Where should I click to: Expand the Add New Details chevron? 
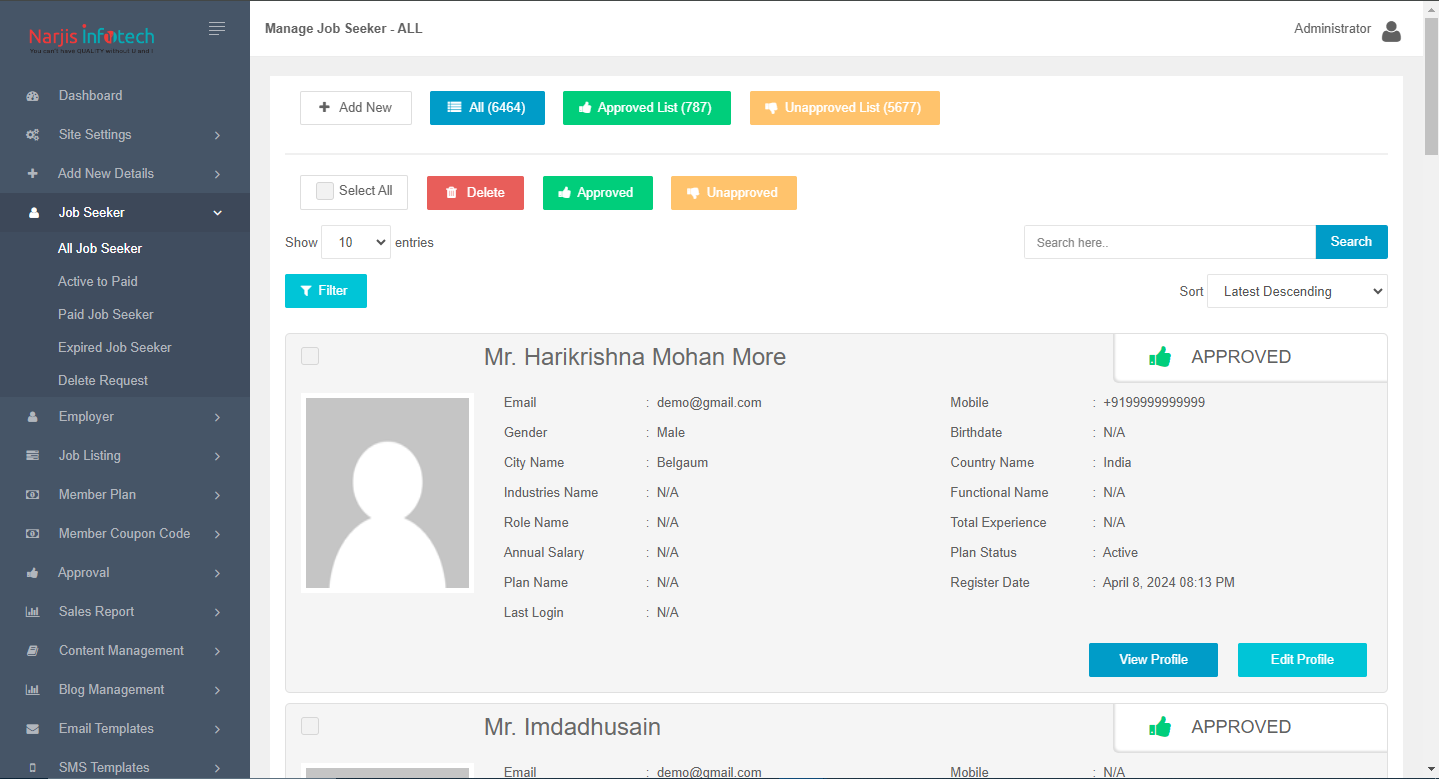(x=217, y=174)
